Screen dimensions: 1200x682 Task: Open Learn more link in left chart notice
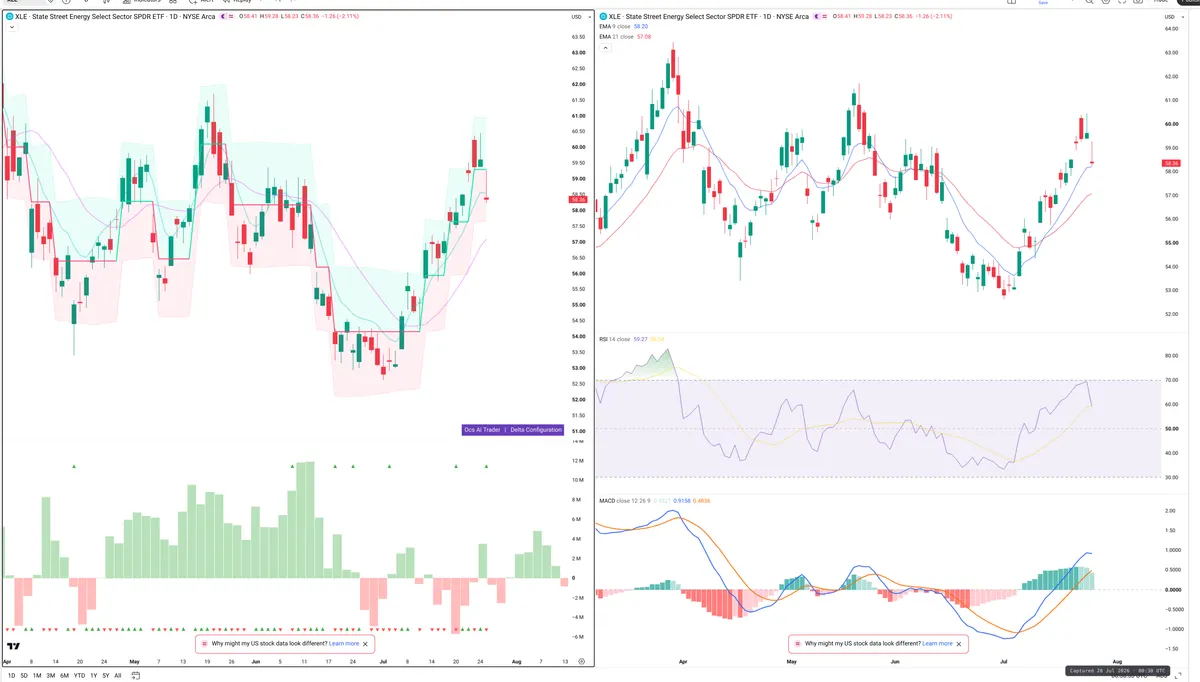tap(344, 644)
